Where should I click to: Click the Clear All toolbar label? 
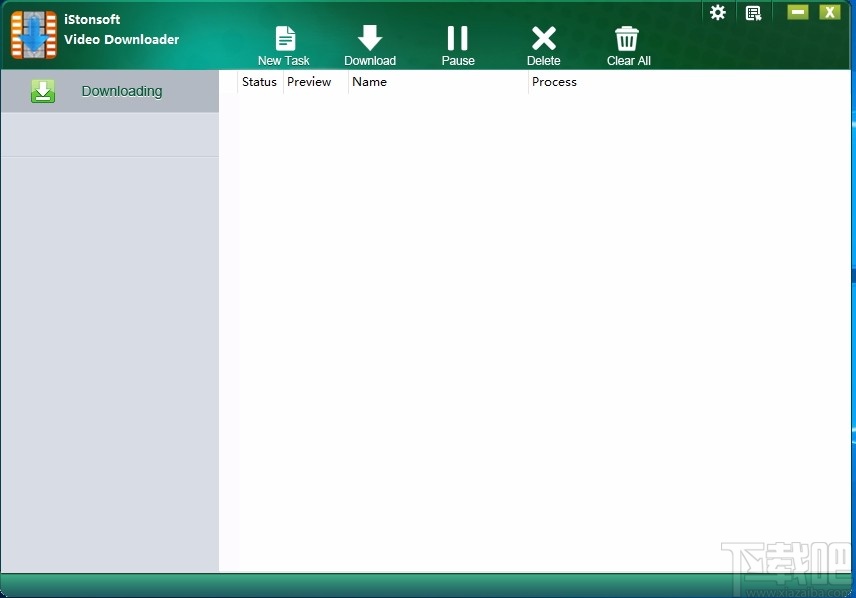(x=628, y=59)
